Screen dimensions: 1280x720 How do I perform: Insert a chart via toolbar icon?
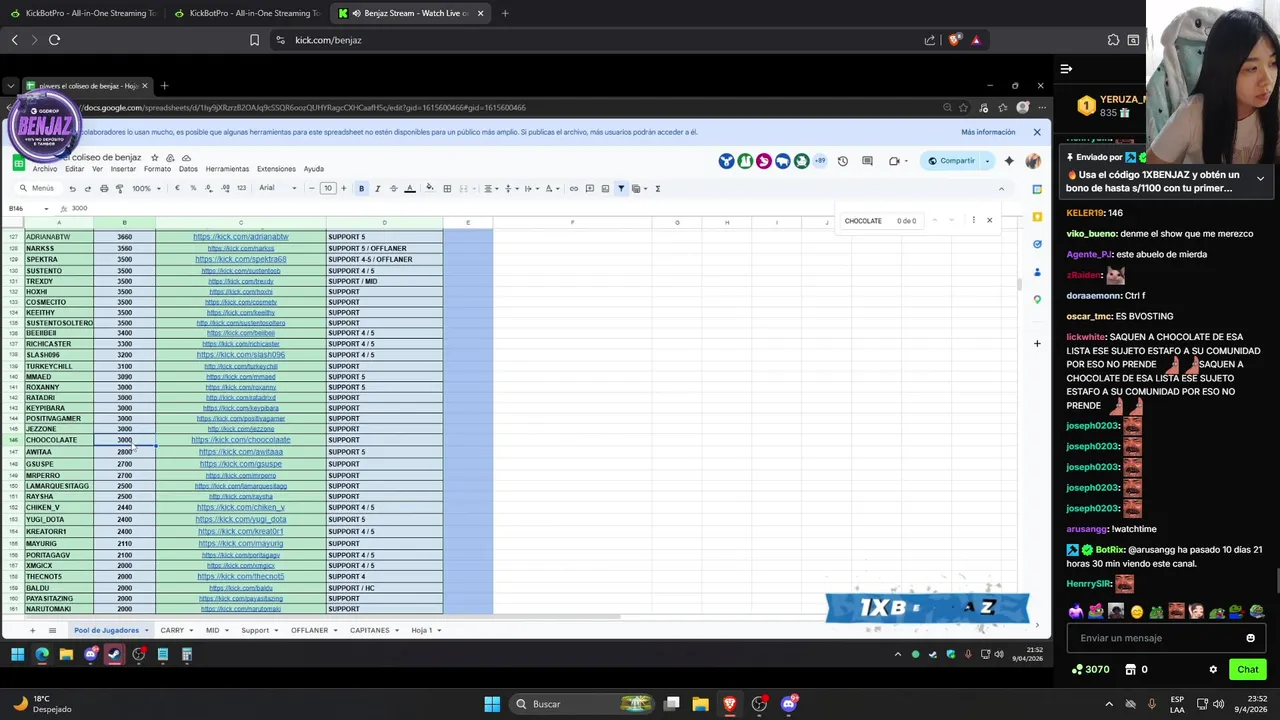pyautogui.click(x=605, y=188)
